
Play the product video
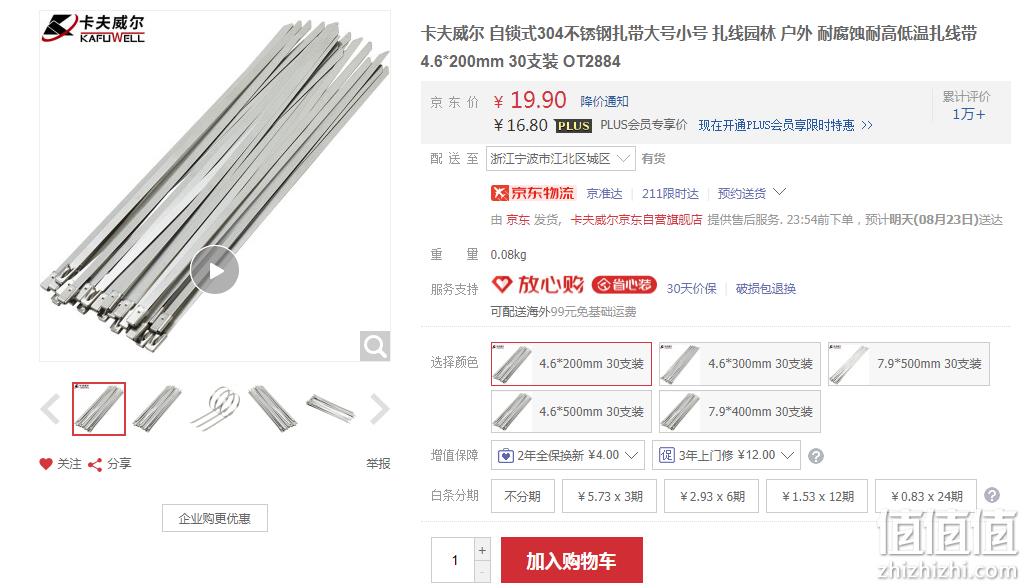click(x=215, y=270)
